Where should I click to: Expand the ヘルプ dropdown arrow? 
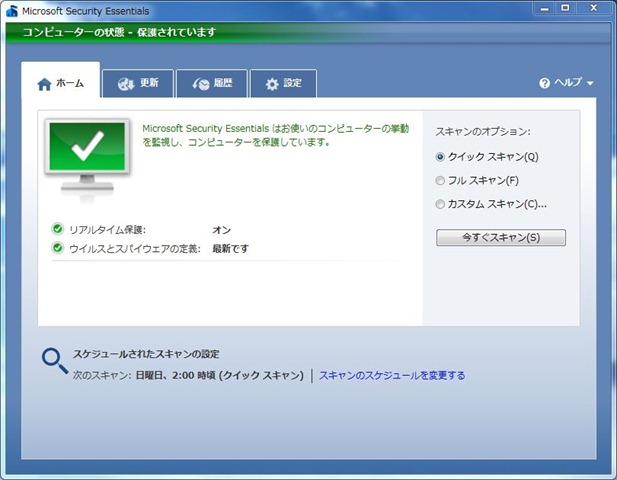tap(590, 83)
